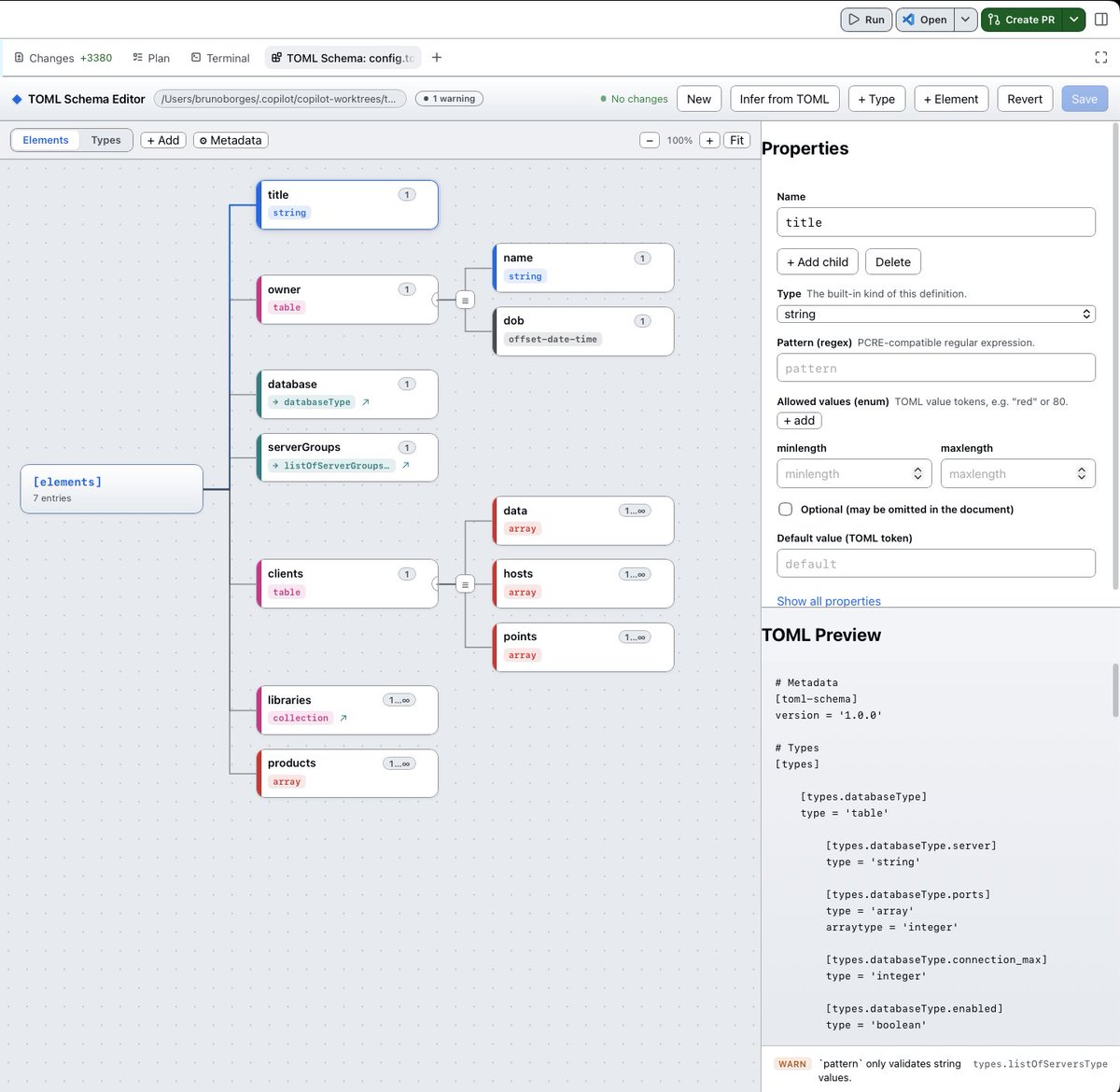Switch to Types view tab
The height and width of the screenshot is (1092, 1120).
click(105, 140)
